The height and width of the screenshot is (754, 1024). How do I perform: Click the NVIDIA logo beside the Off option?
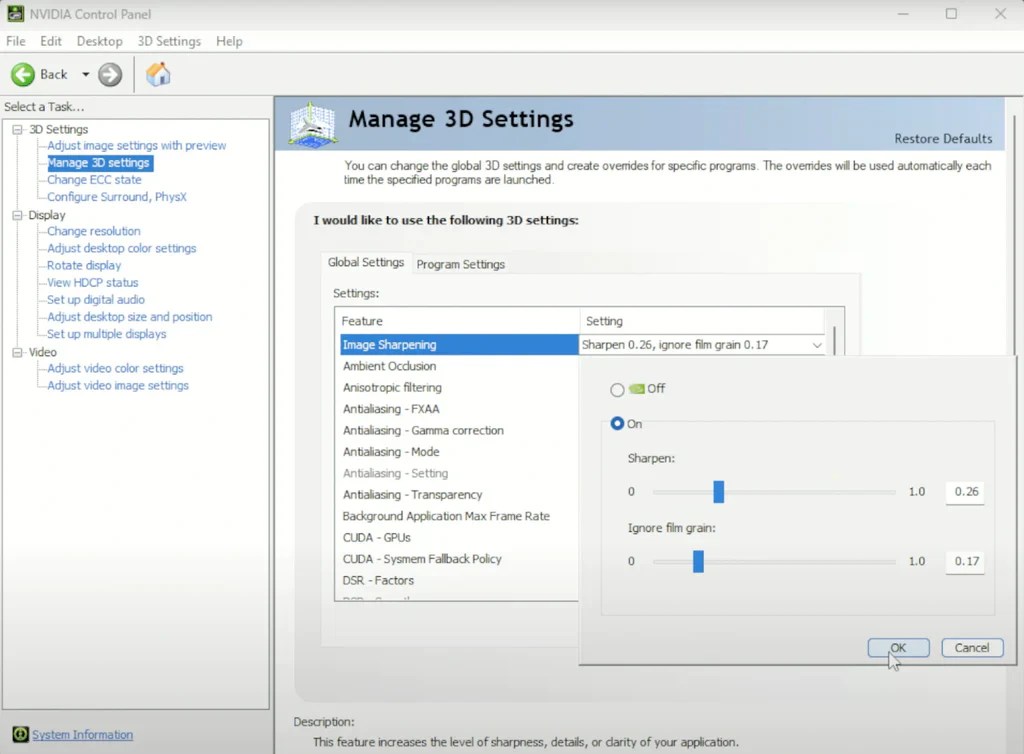[637, 390]
